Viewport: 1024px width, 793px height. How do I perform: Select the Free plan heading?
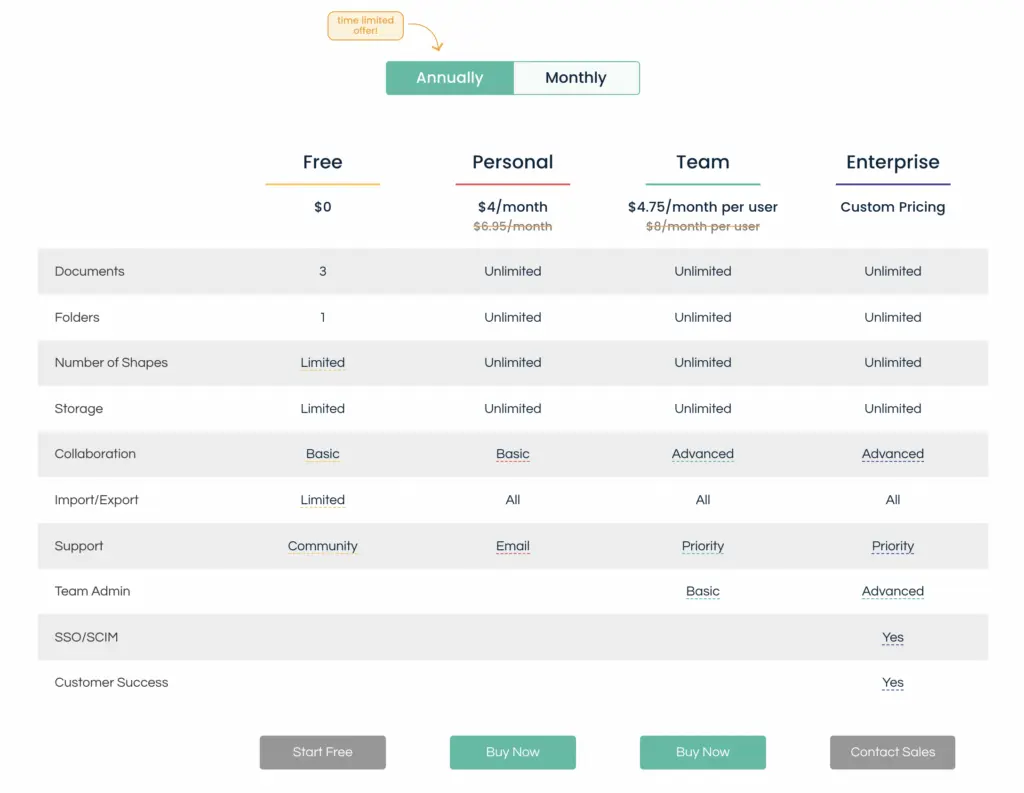coord(323,162)
